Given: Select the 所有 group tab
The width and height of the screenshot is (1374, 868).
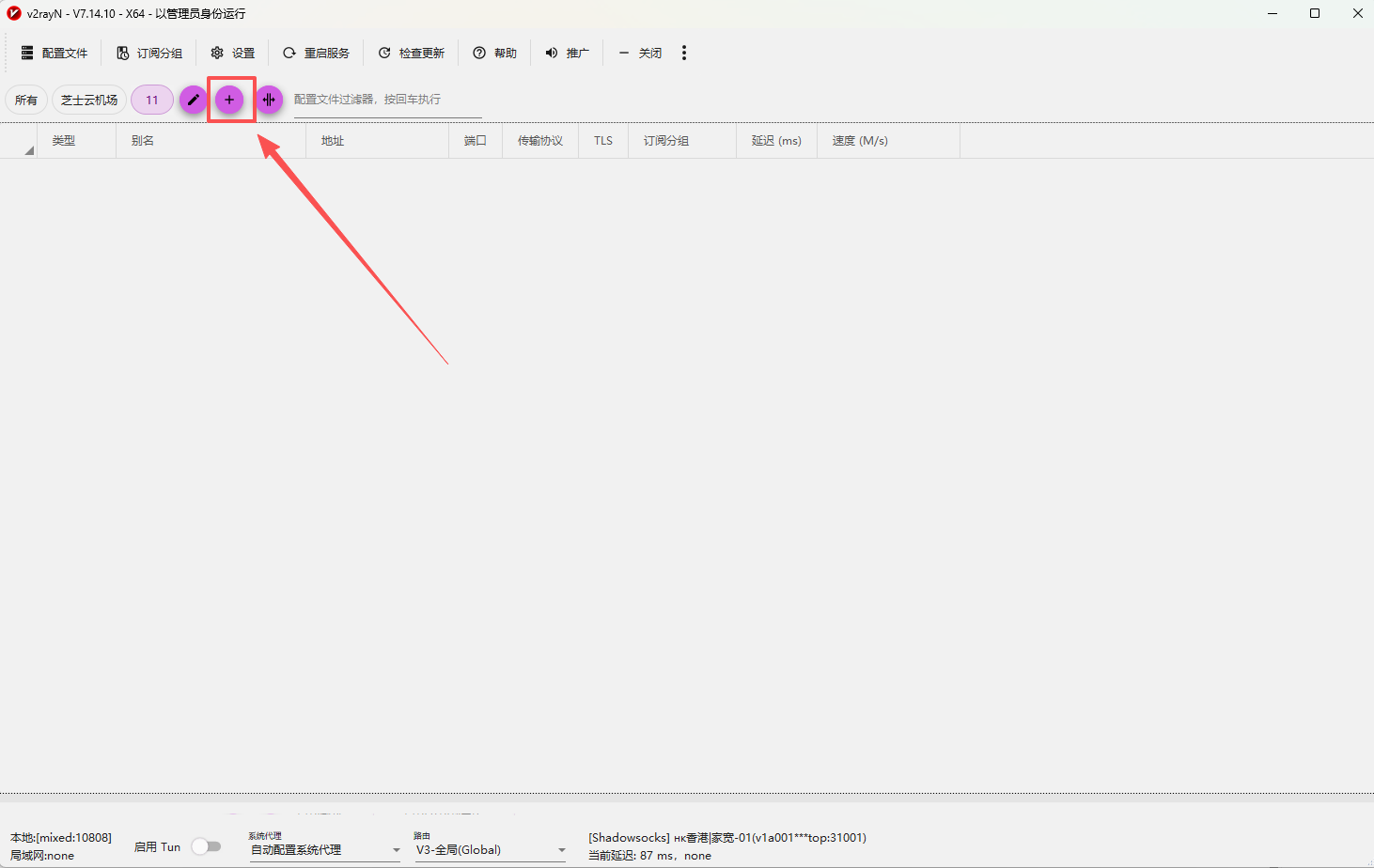Looking at the screenshot, I should click(x=26, y=100).
